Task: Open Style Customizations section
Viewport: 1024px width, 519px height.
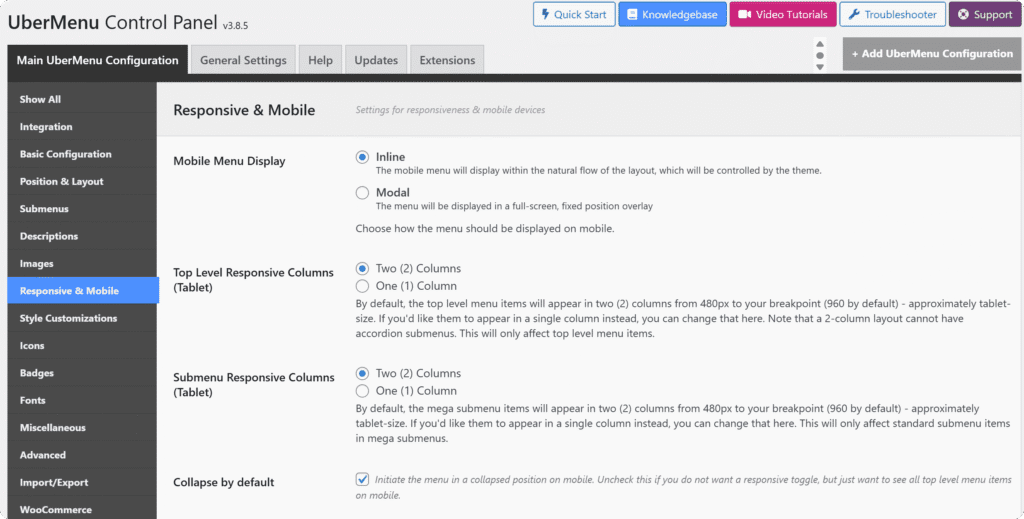Action: click(82, 319)
